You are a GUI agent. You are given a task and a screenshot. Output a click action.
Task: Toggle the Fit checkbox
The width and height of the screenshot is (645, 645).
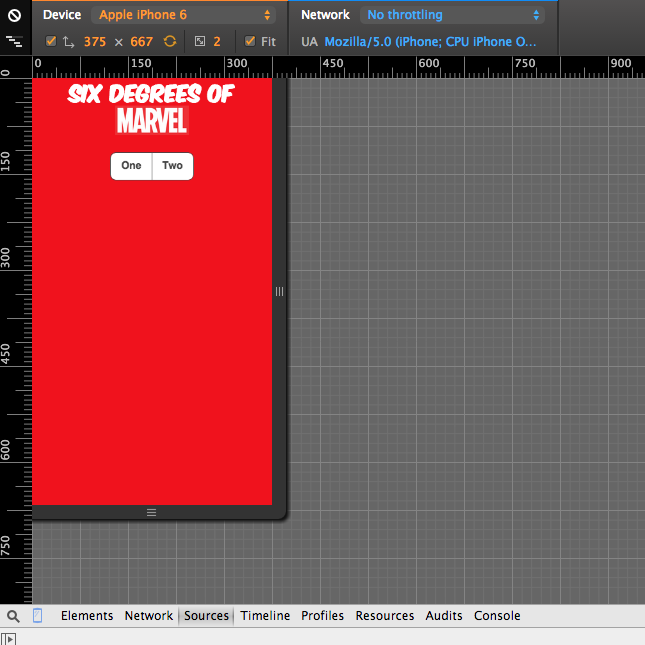click(250, 41)
